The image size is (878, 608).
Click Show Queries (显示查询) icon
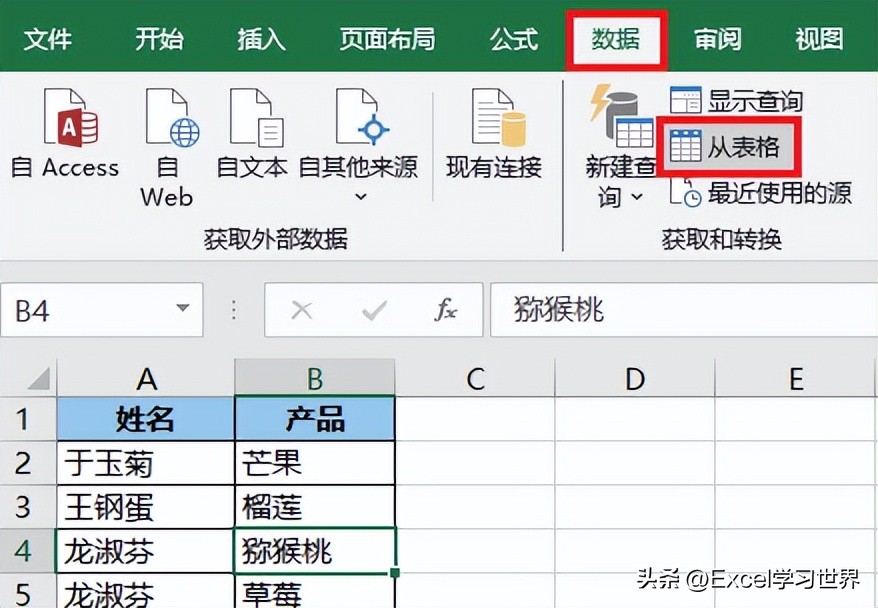tap(686, 100)
